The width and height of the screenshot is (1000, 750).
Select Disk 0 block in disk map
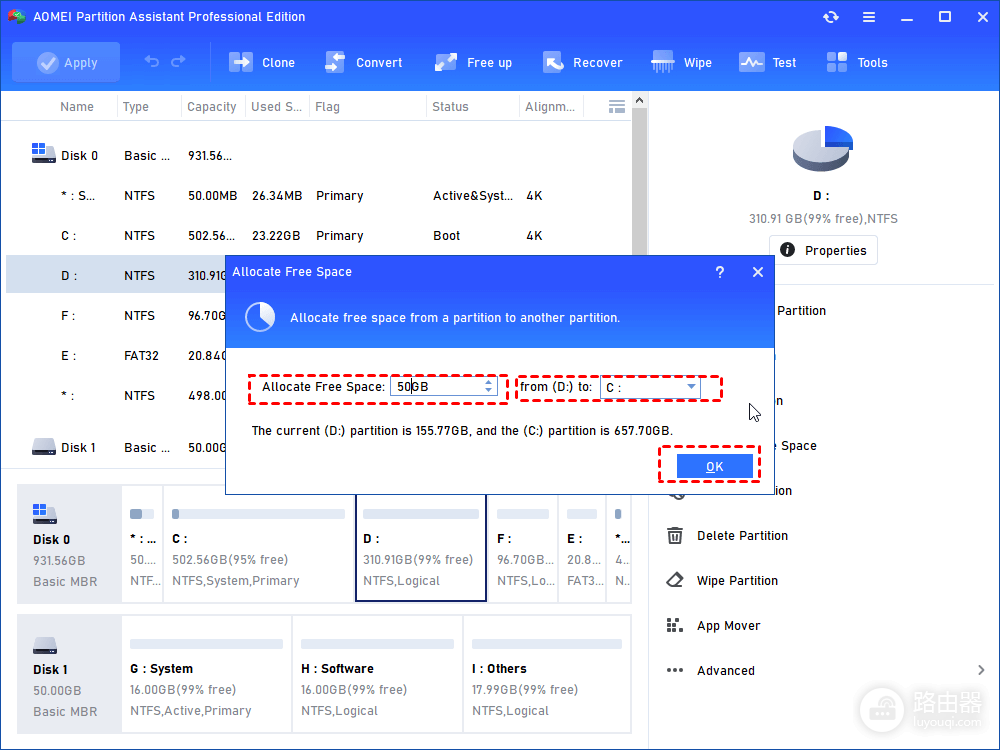(x=69, y=544)
